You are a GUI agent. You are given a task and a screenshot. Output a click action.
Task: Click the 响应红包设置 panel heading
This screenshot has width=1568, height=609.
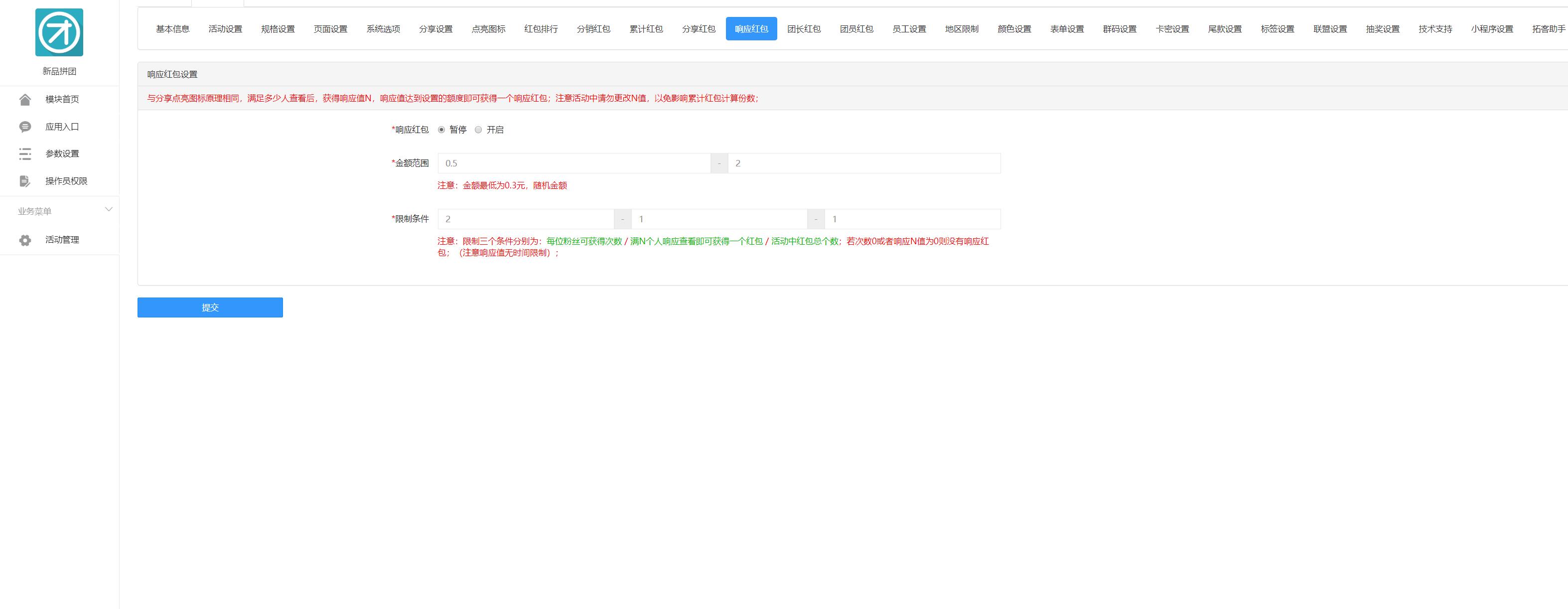click(172, 74)
